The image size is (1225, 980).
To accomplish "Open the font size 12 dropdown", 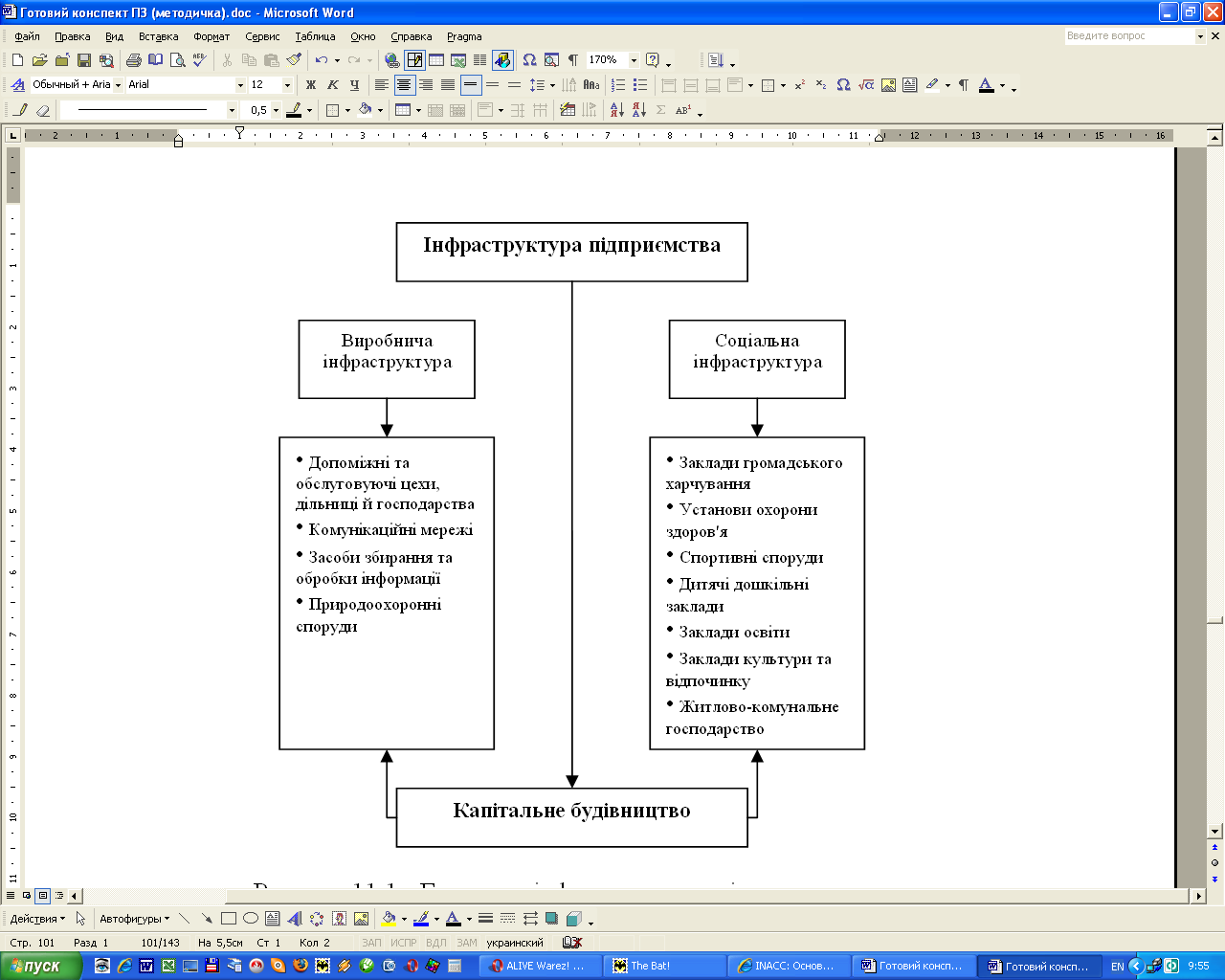I will (x=287, y=85).
